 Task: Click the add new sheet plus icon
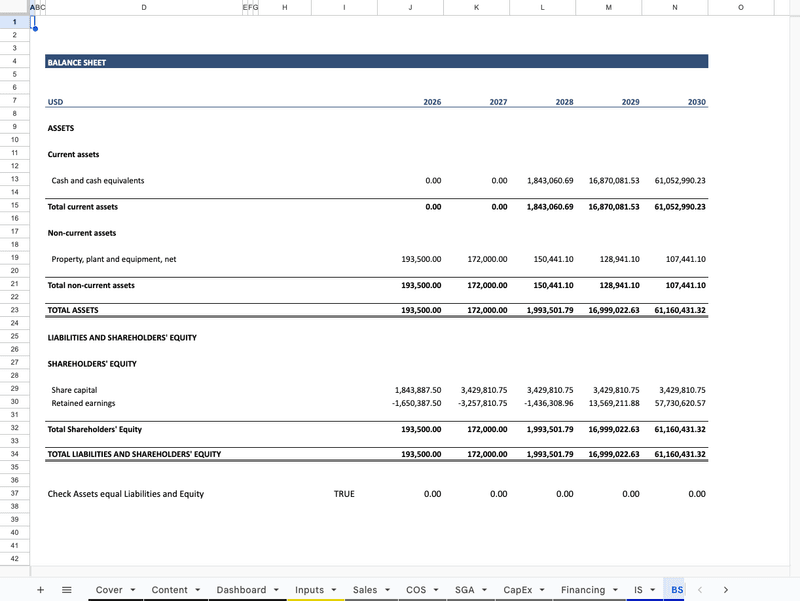(x=40, y=590)
